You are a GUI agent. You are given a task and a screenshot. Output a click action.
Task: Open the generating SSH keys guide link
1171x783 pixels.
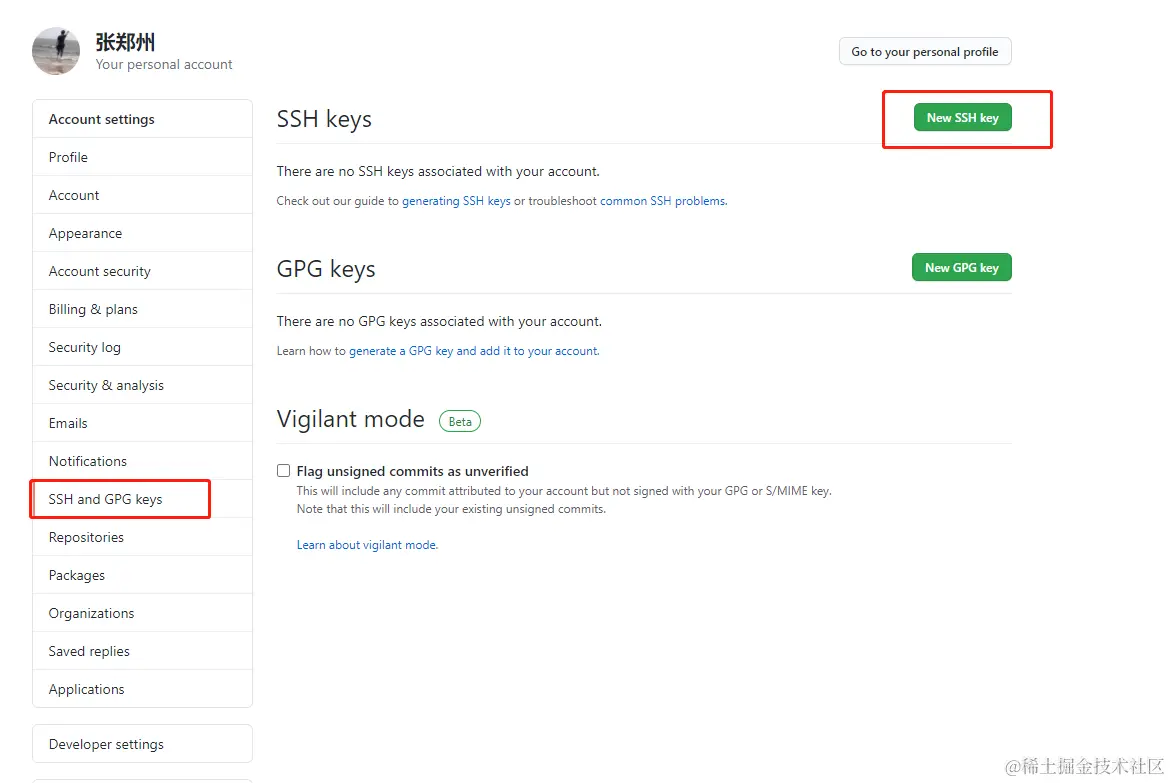[x=456, y=201]
